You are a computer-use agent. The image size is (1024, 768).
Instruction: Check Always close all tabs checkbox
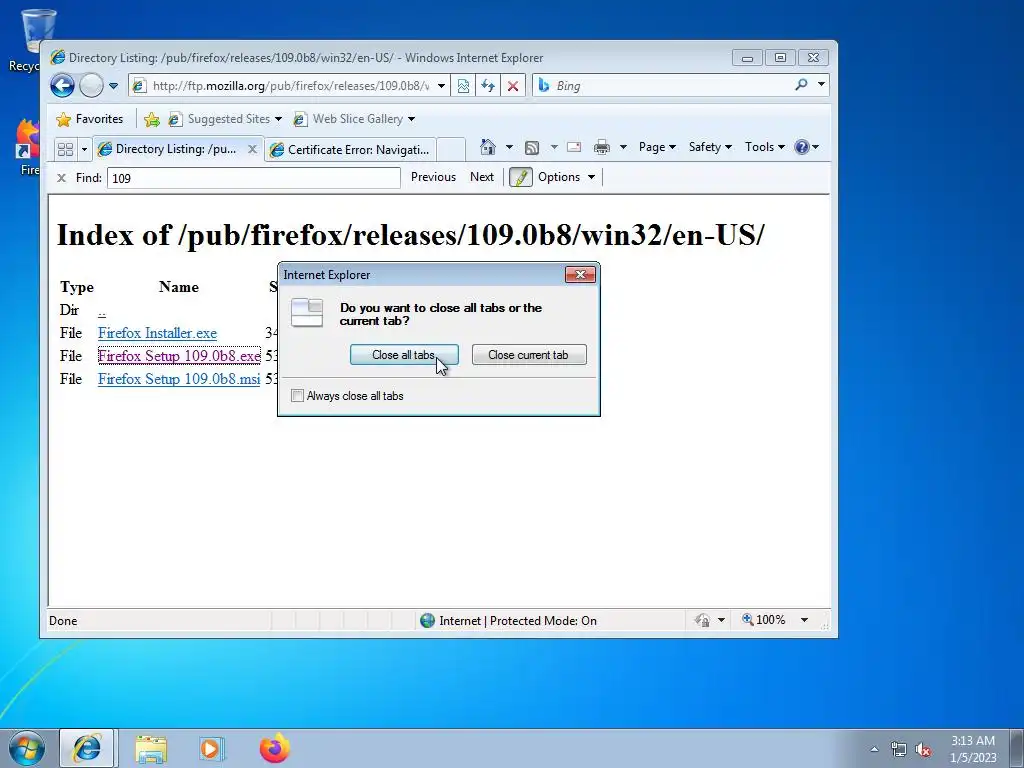point(297,396)
